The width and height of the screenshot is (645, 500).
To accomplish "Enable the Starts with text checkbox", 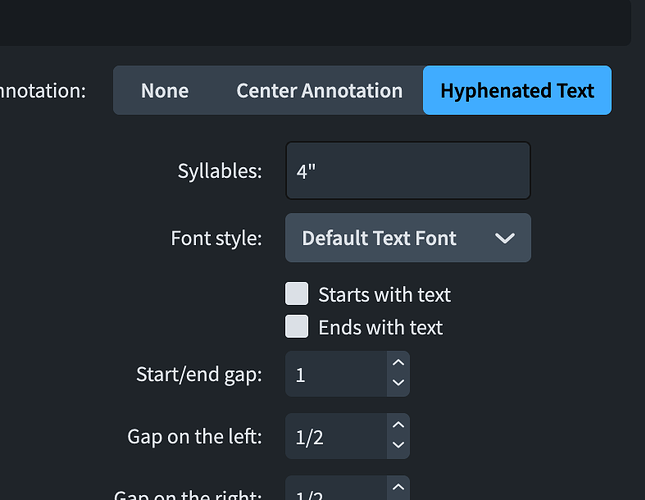I will coord(297,294).
